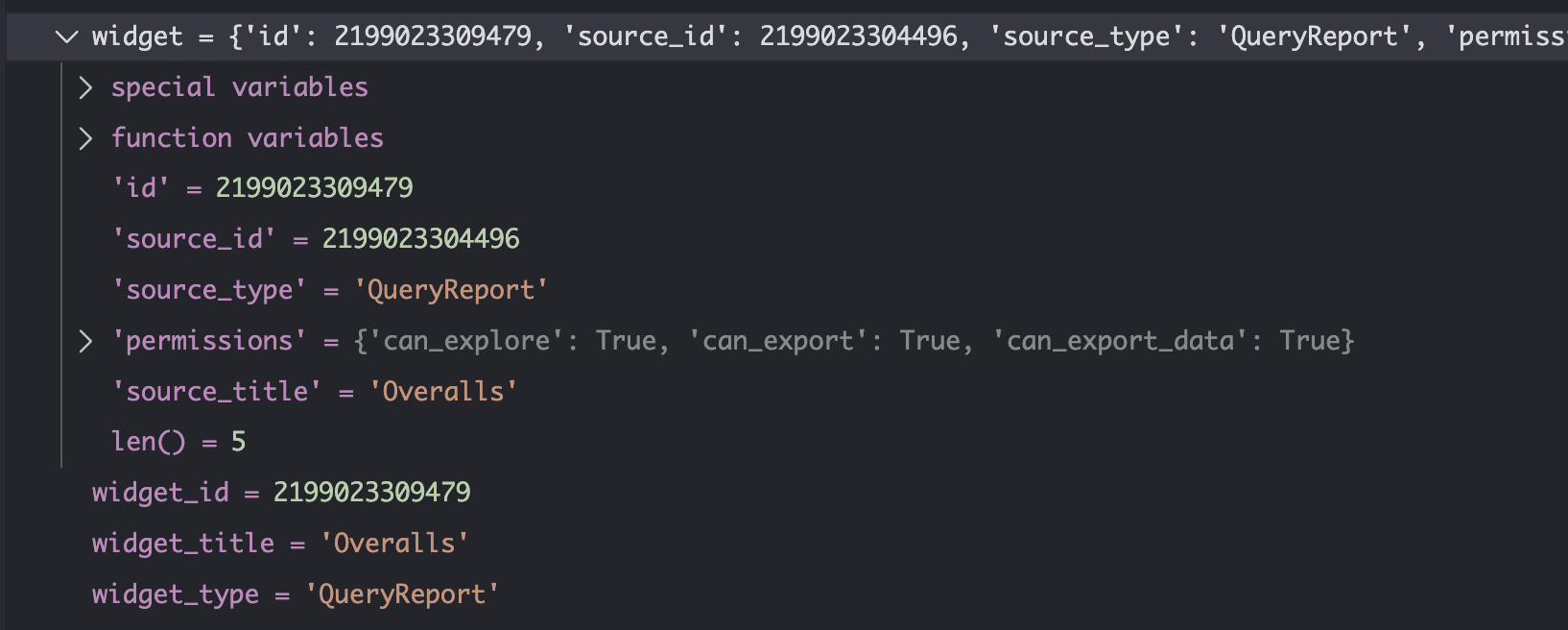Screen dimensions: 1568x630
Task: Select the widget_id variable name
Action: pos(160,493)
